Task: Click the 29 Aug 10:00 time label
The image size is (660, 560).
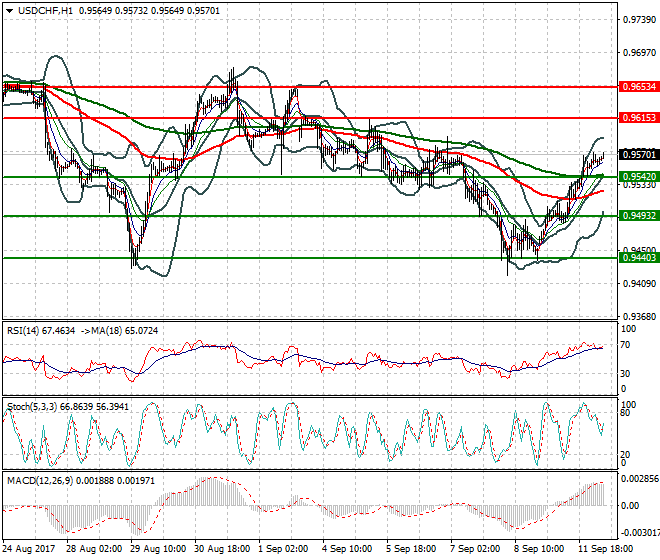Action: [x=158, y=549]
